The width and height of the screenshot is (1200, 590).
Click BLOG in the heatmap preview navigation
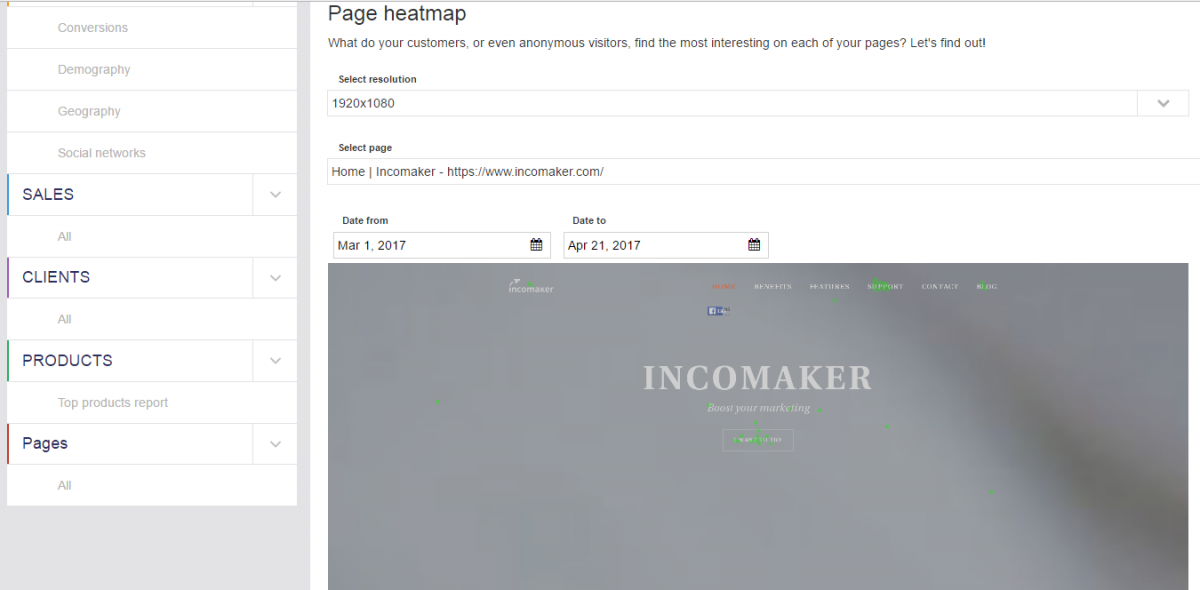pyautogui.click(x=987, y=287)
